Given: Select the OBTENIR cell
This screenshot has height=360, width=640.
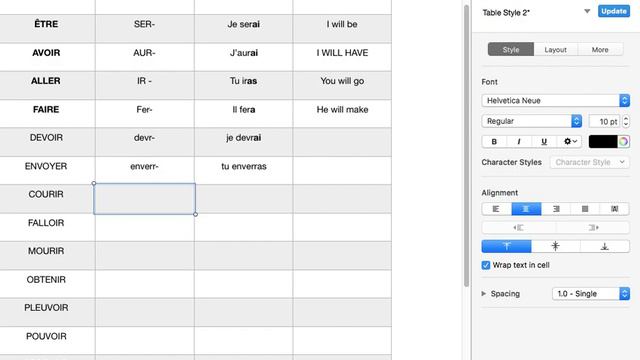Looking at the screenshot, I should click(46, 284).
